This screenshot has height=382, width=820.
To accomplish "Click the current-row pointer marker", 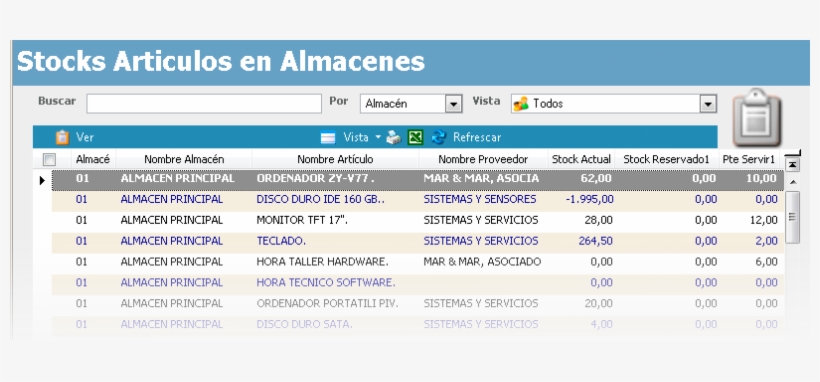I will click(x=42, y=181).
